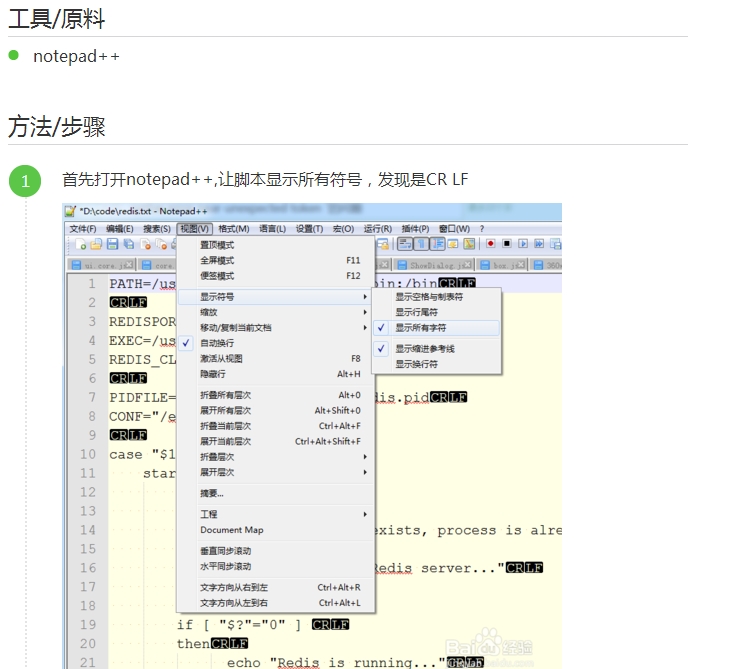
Task: Open the 语言(L) menu
Action: pyautogui.click(x=272, y=229)
